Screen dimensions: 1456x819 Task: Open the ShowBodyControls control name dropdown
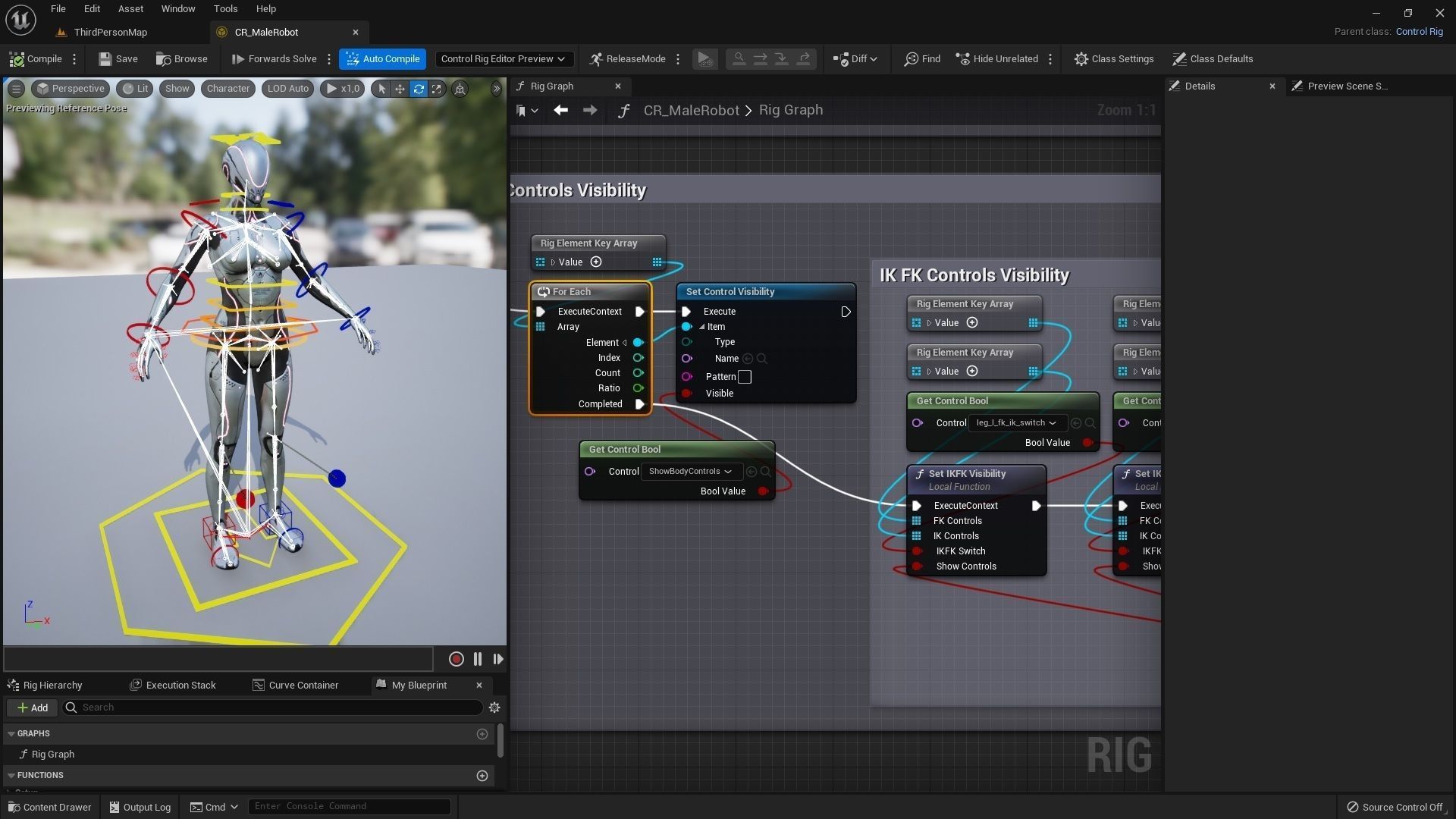click(x=690, y=472)
